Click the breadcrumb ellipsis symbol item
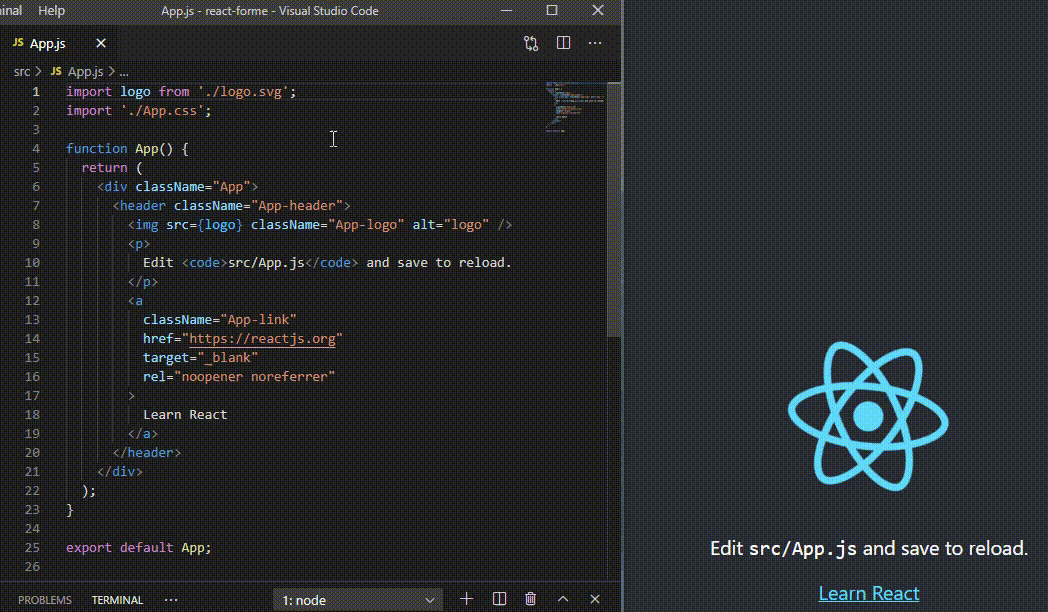This screenshot has width=1048, height=612. (124, 71)
